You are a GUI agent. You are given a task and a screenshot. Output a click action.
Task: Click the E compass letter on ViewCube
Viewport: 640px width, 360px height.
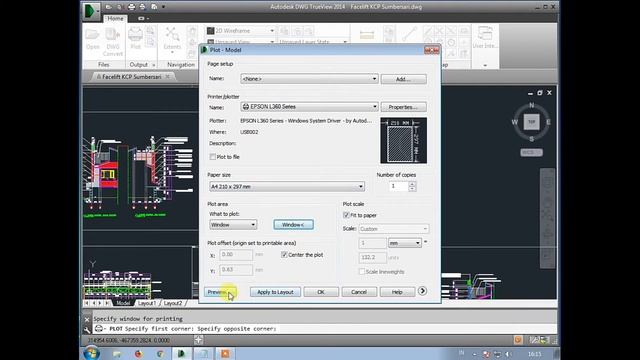548,122
